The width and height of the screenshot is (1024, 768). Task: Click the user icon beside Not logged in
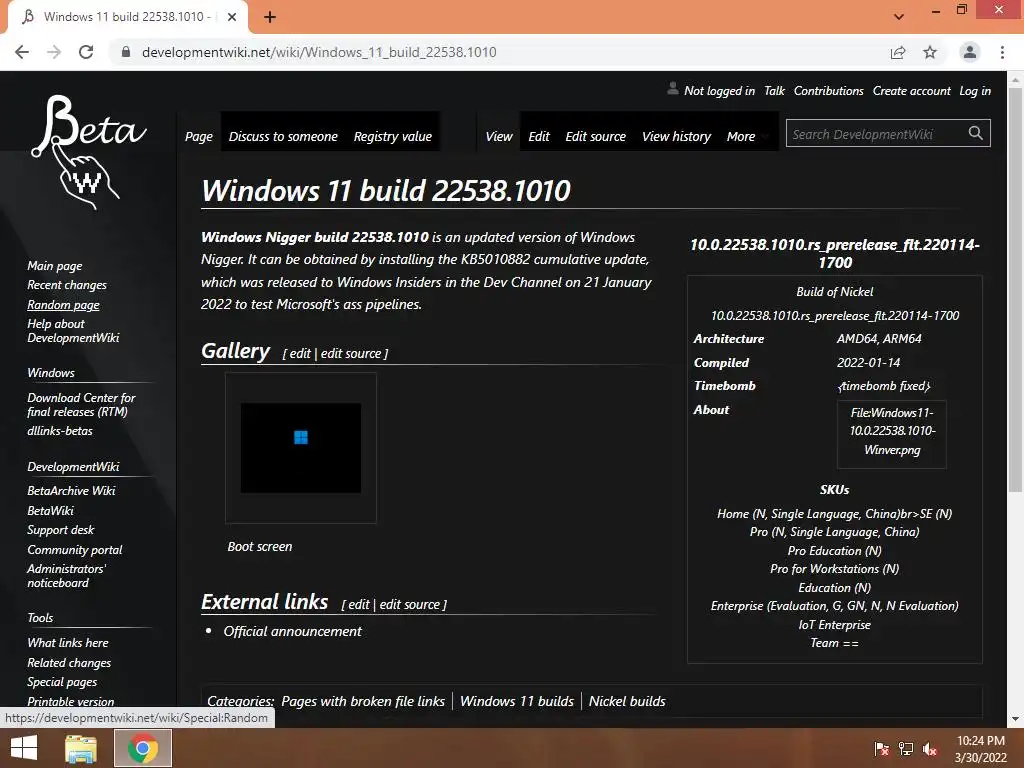click(673, 89)
